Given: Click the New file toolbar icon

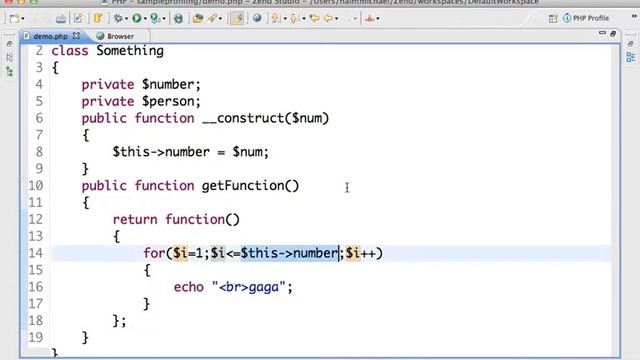Looking at the screenshot, I should pyautogui.click(x=14, y=18).
